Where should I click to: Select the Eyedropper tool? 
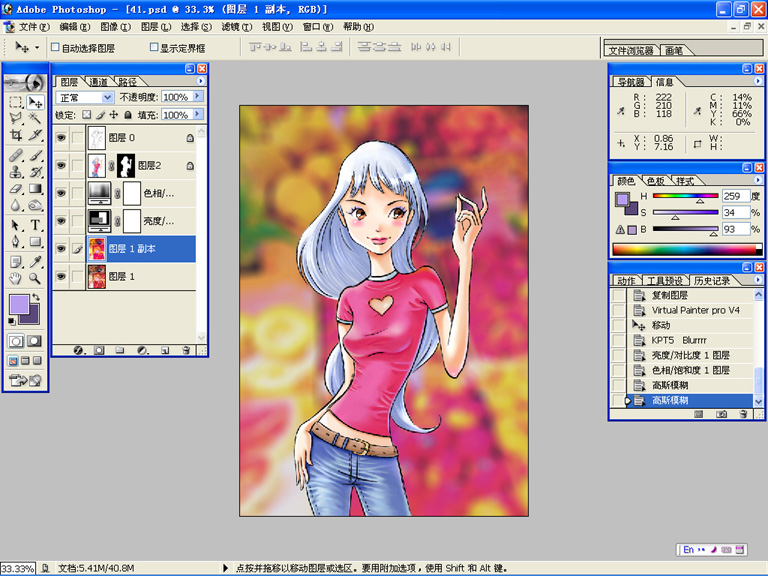click(x=34, y=262)
